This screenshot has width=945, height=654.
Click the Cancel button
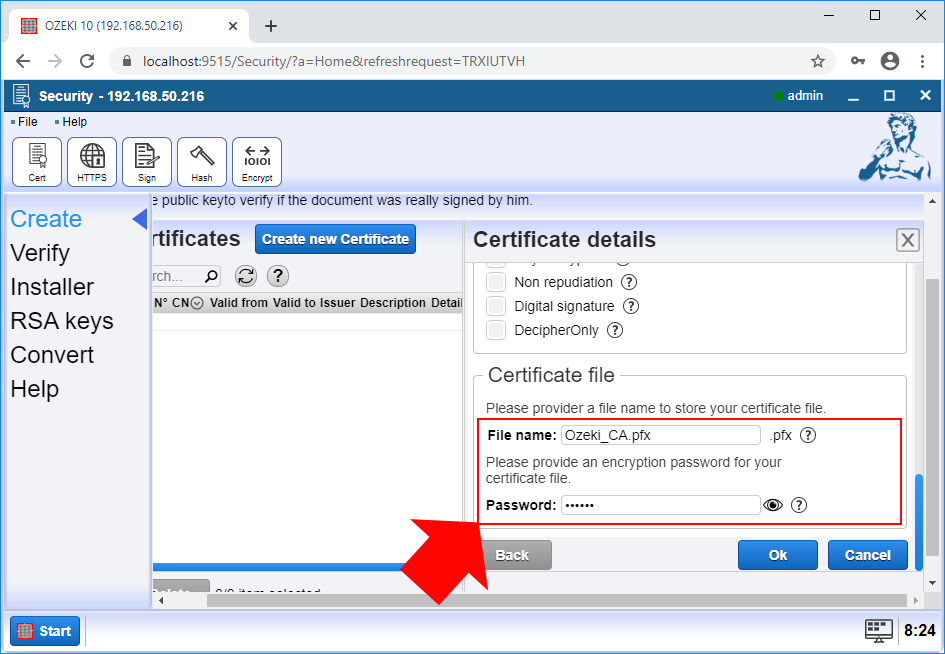[867, 555]
